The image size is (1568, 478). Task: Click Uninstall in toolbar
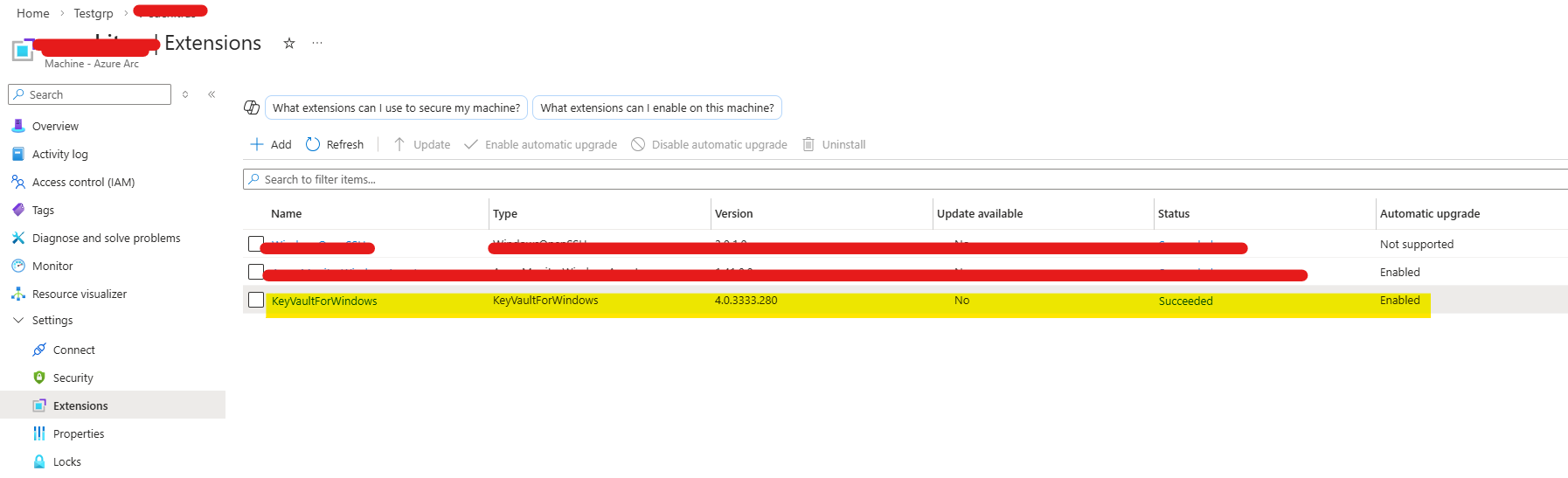click(x=834, y=144)
